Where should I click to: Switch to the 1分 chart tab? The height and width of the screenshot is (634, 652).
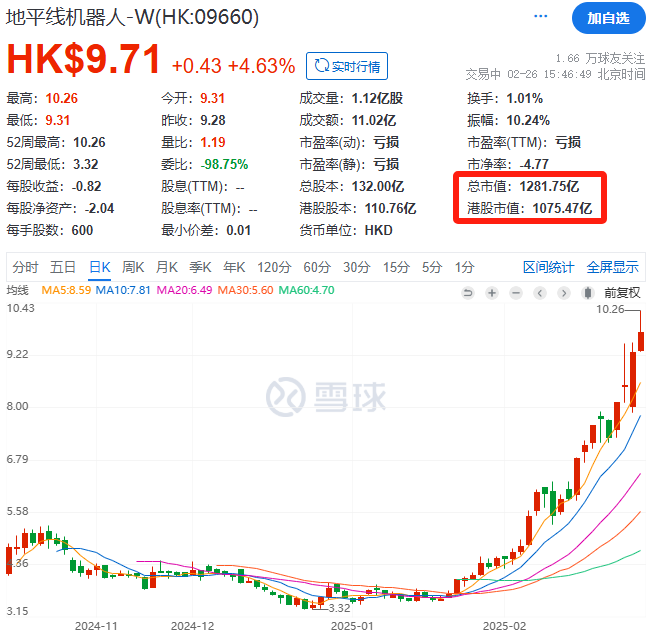coord(464,267)
